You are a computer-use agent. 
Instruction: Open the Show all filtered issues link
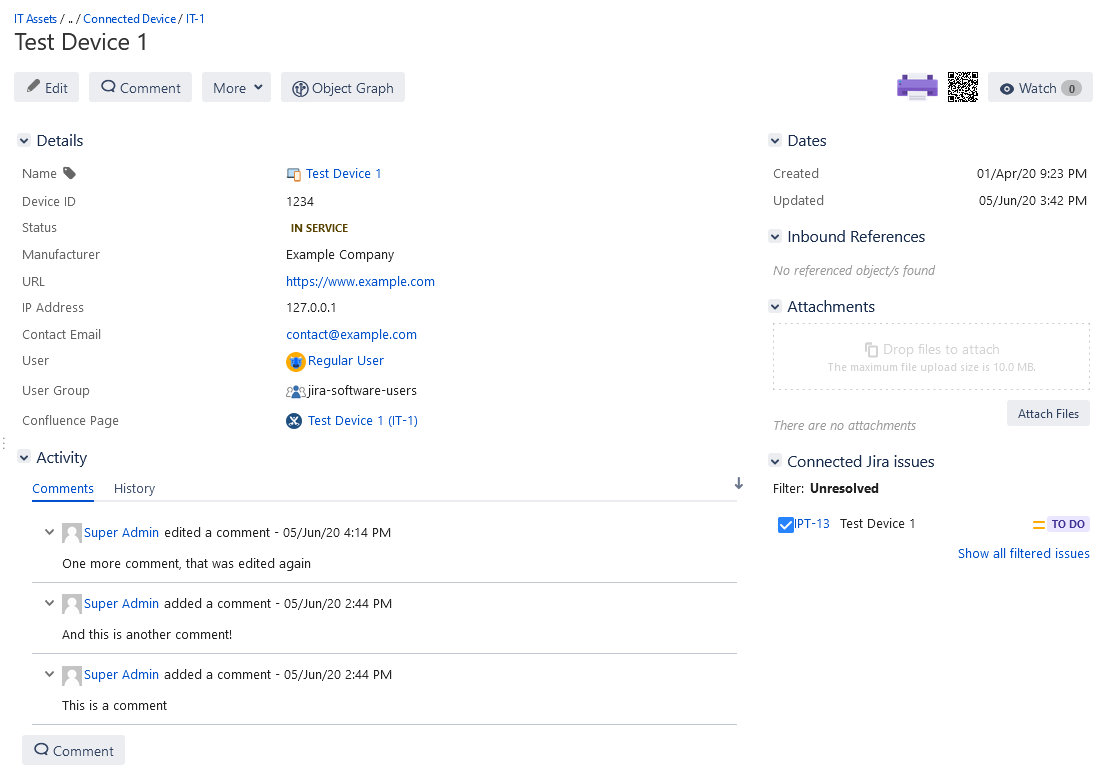[1023, 554]
